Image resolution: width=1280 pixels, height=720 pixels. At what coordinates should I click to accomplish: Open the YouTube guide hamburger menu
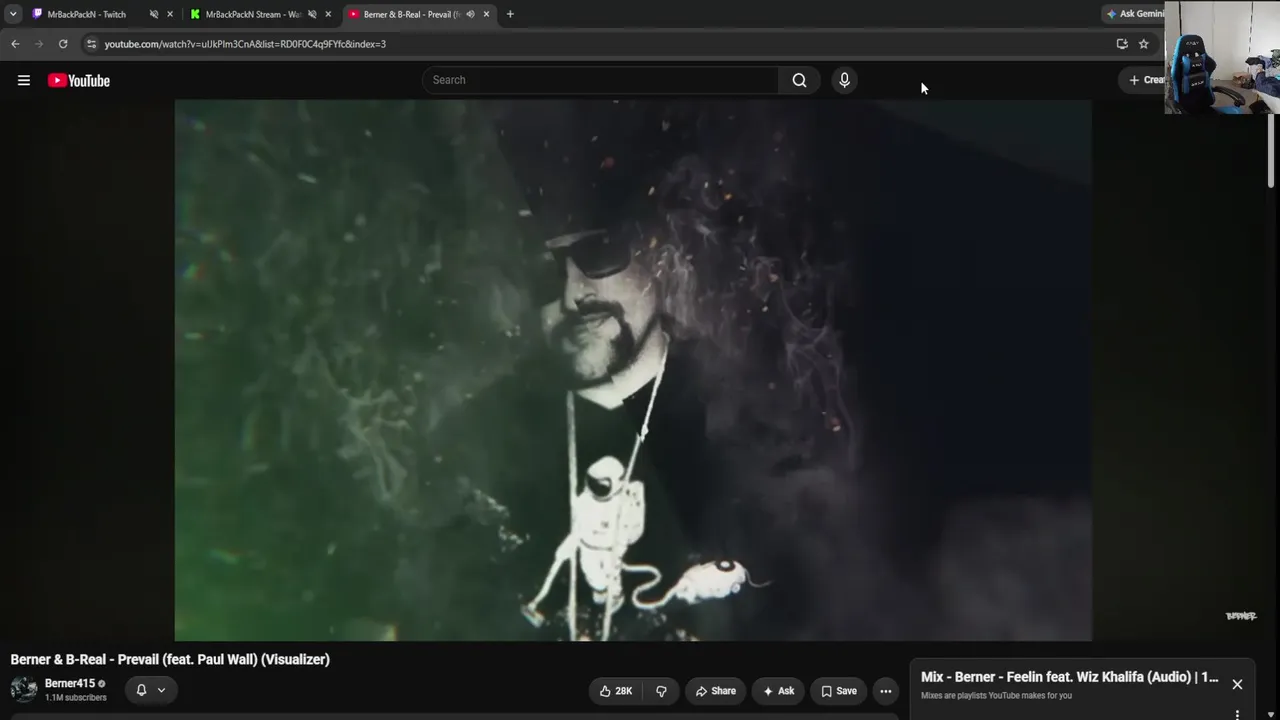pyautogui.click(x=24, y=80)
